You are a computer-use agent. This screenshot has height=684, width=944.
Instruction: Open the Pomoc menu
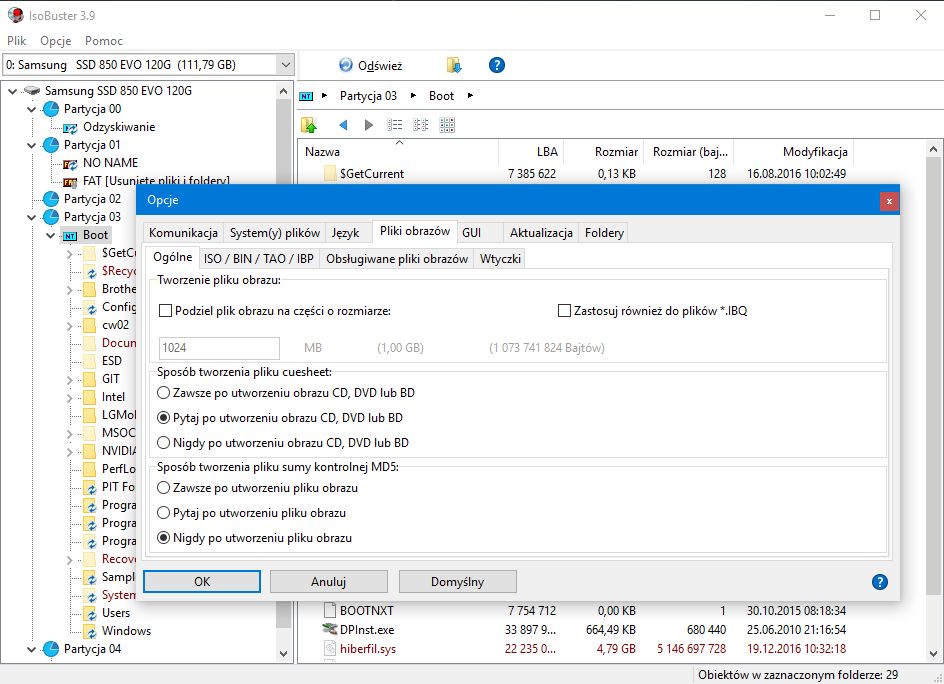tap(104, 41)
